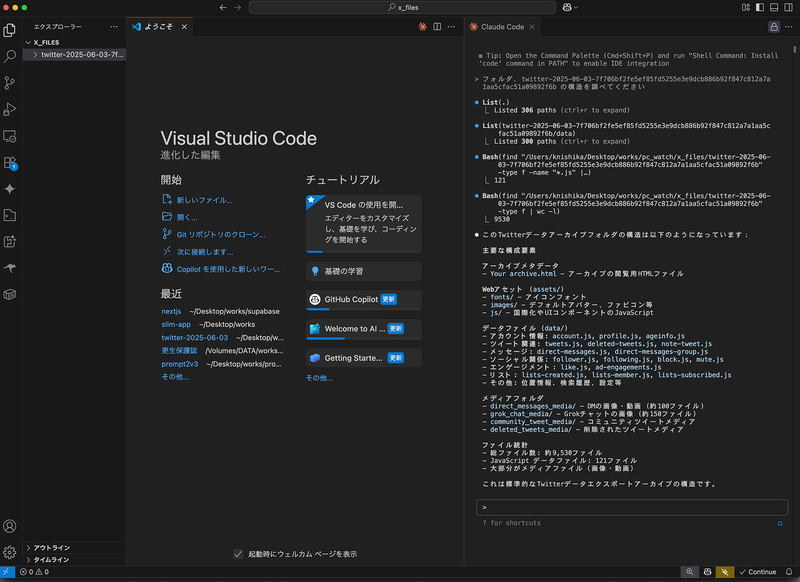This screenshot has height=582, width=800.
Task: Open the Welcome to AI tutorial
Action: pyautogui.click(x=364, y=329)
